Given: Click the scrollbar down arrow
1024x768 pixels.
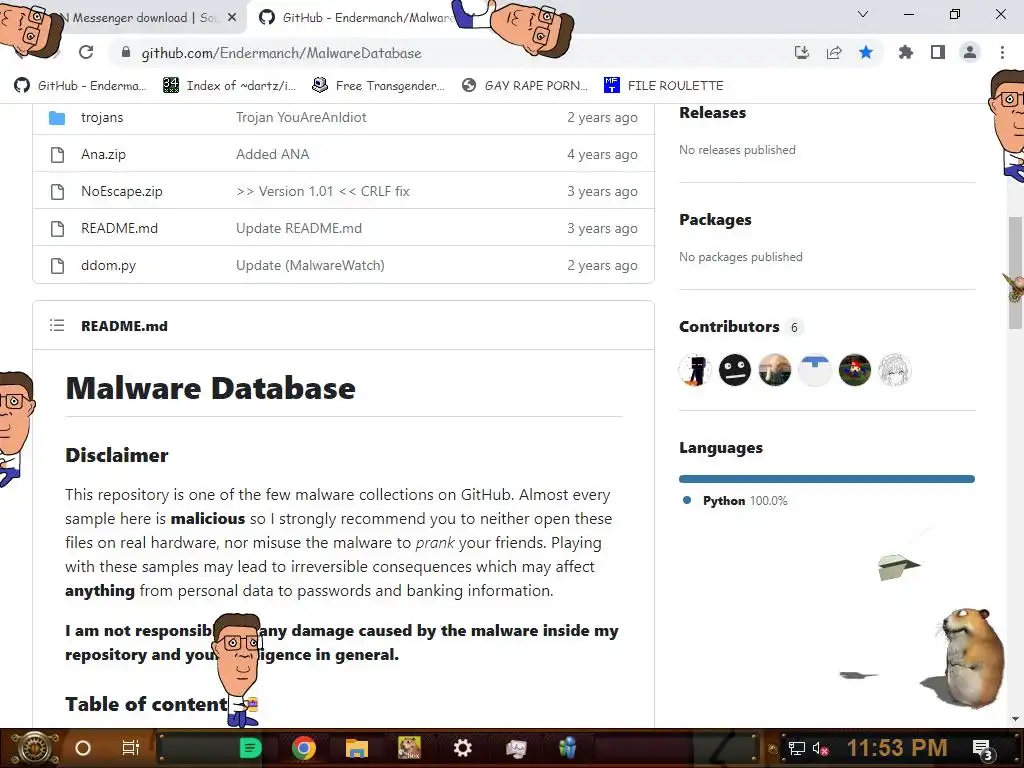Looking at the screenshot, I should point(1015,719).
